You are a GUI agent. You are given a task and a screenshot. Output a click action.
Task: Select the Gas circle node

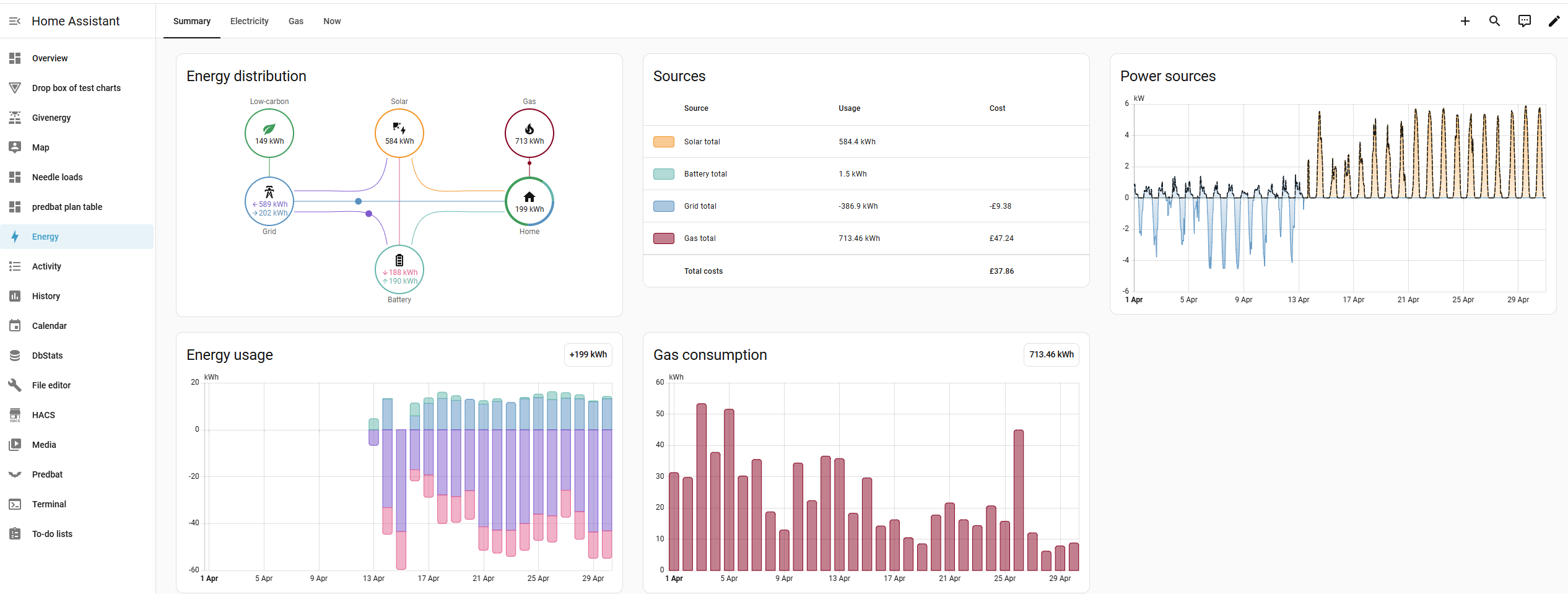[x=529, y=133]
